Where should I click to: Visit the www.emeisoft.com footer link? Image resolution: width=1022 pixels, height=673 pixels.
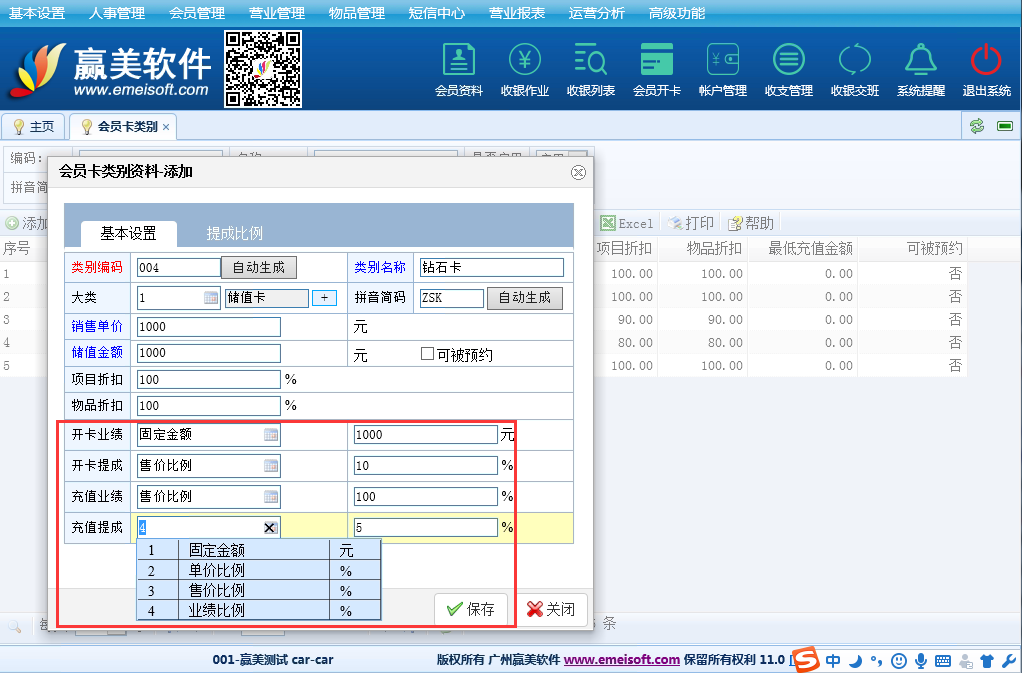click(621, 660)
